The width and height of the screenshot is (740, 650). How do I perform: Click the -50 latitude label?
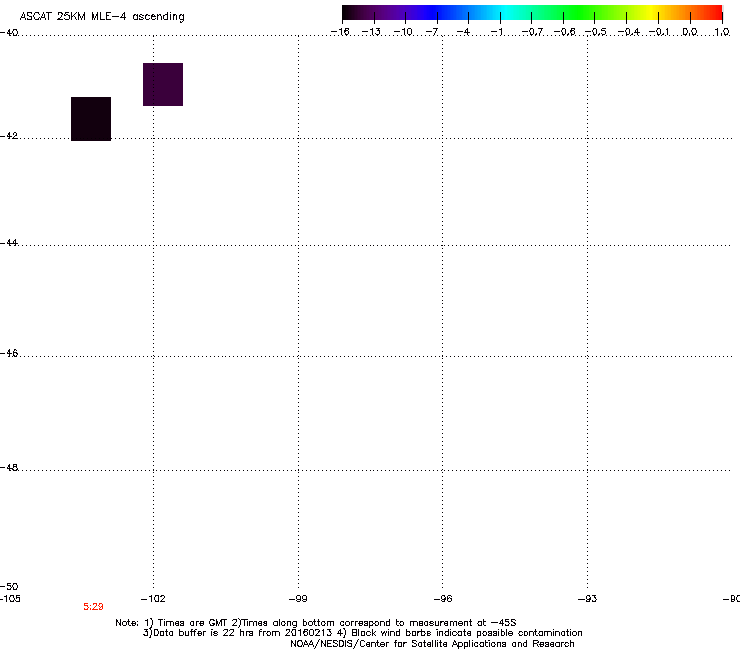pyautogui.click(x=9, y=586)
